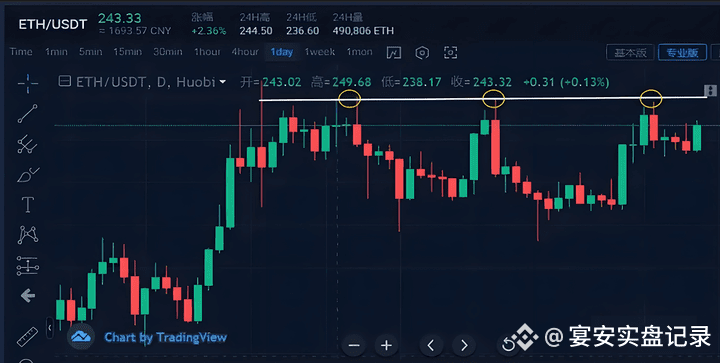720x363 pixels.
Task: Select the text annotation tool
Action: click(28, 205)
